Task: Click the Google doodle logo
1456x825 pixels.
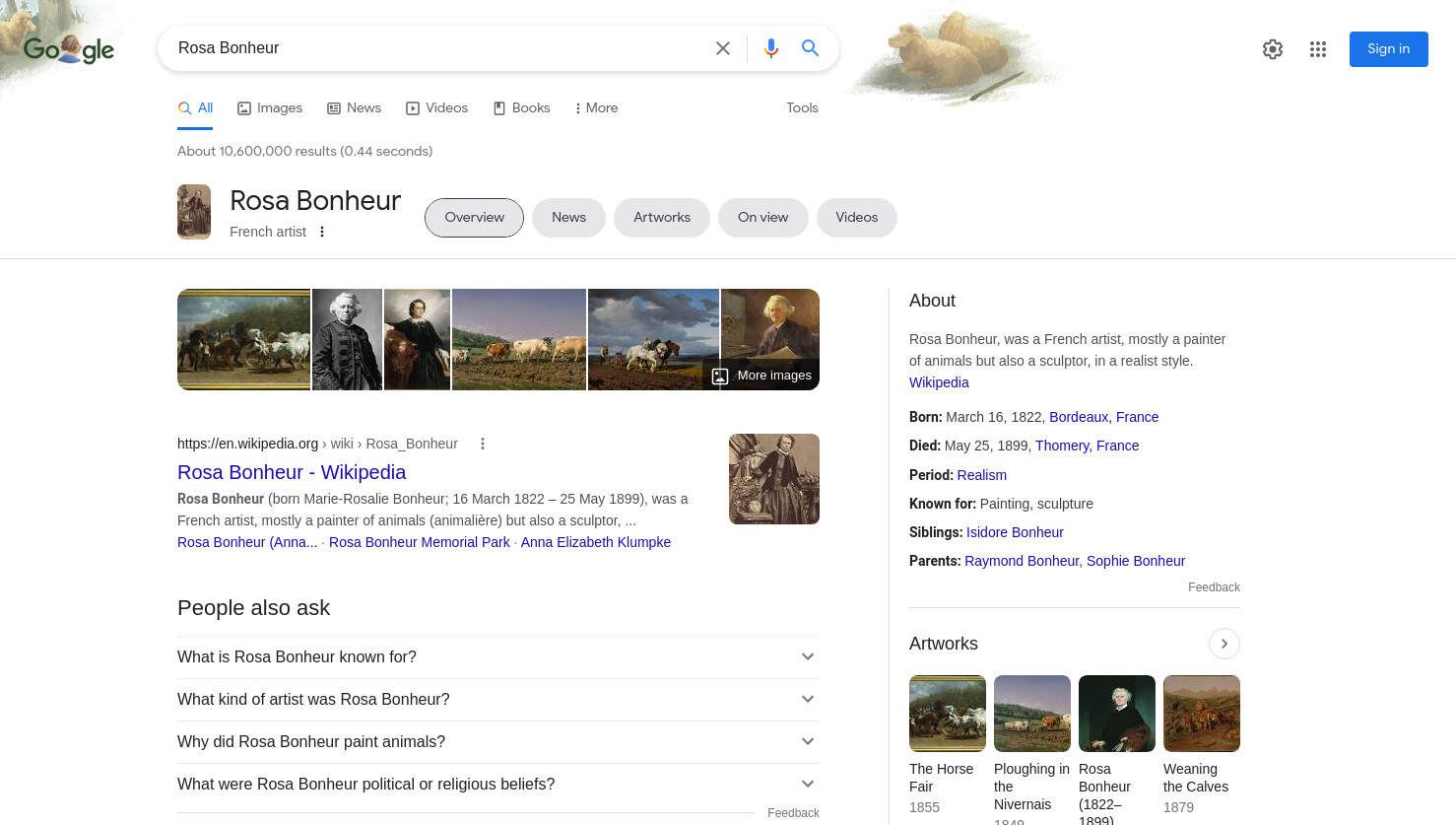Action: 68,48
